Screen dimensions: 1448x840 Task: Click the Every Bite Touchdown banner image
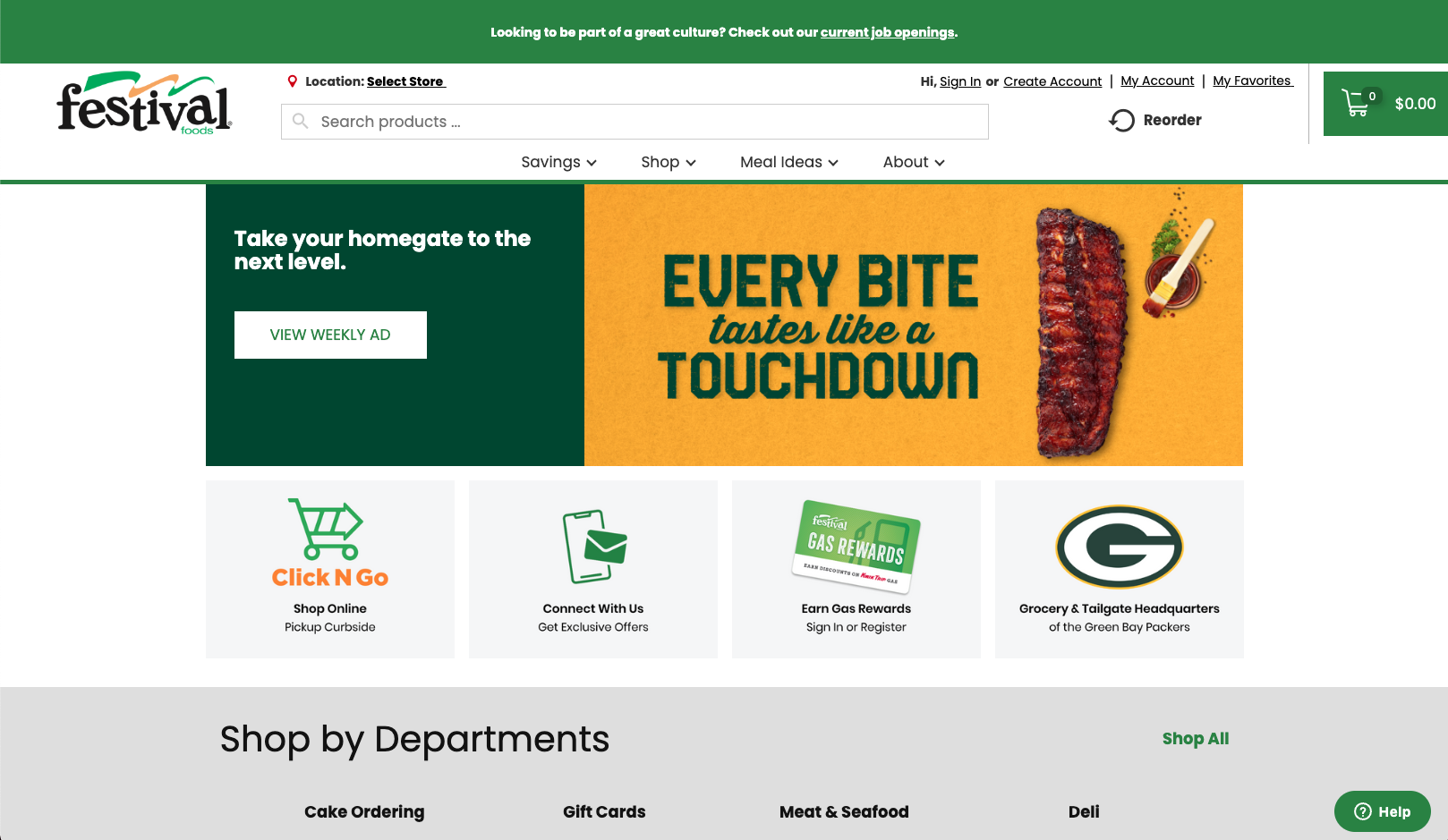click(914, 326)
